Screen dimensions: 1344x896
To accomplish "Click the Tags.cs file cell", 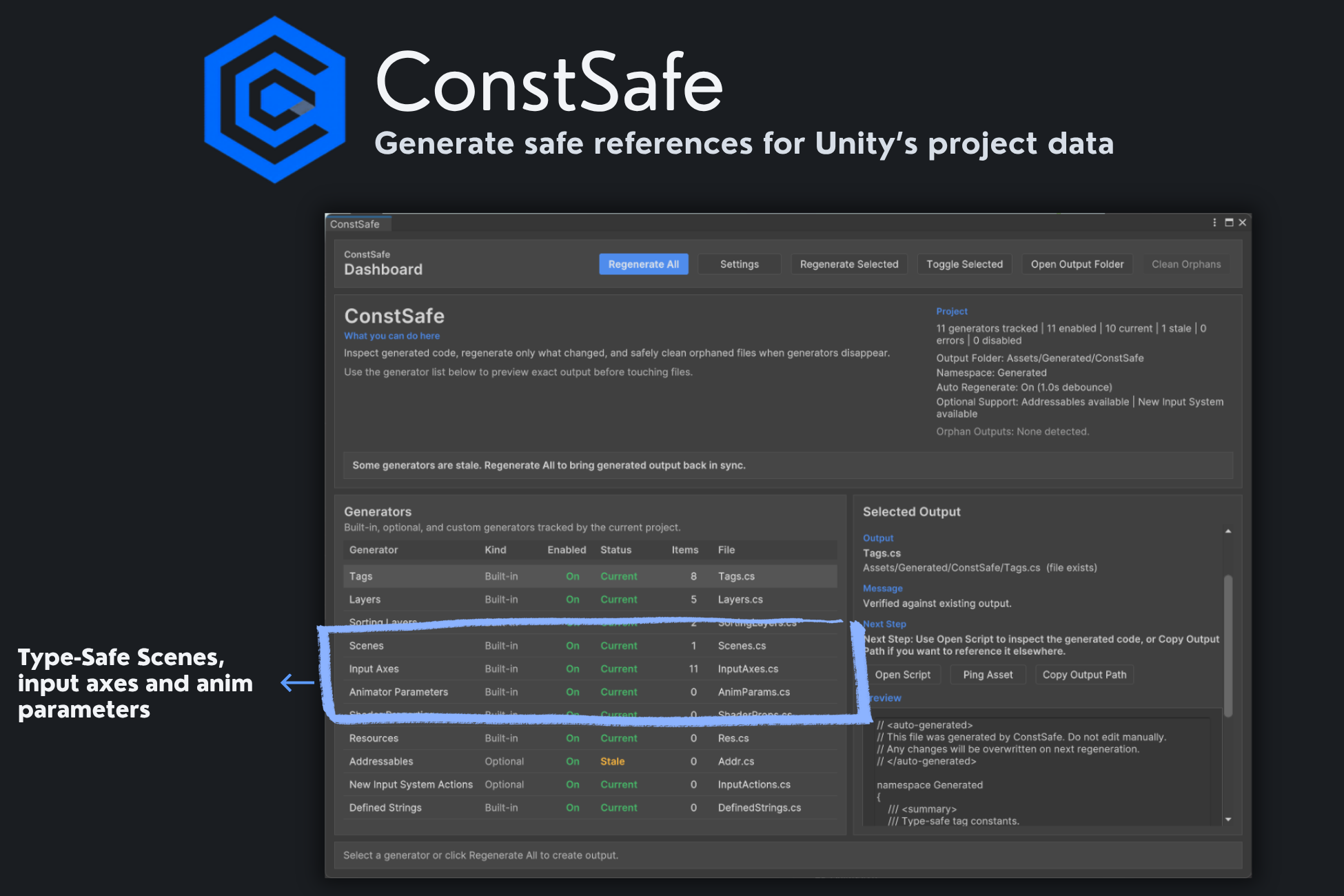I will [x=736, y=576].
